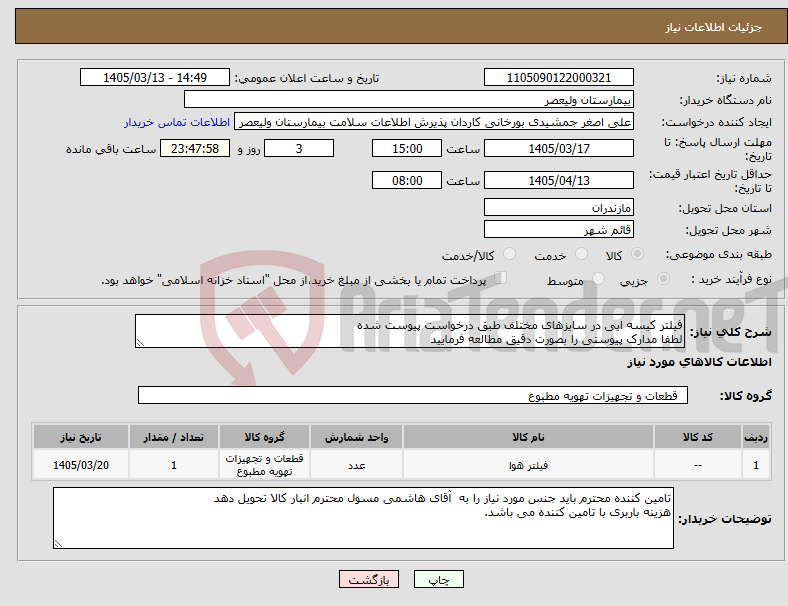Click the validity hour field 08:00
This screenshot has height=606, width=788.
(407, 180)
